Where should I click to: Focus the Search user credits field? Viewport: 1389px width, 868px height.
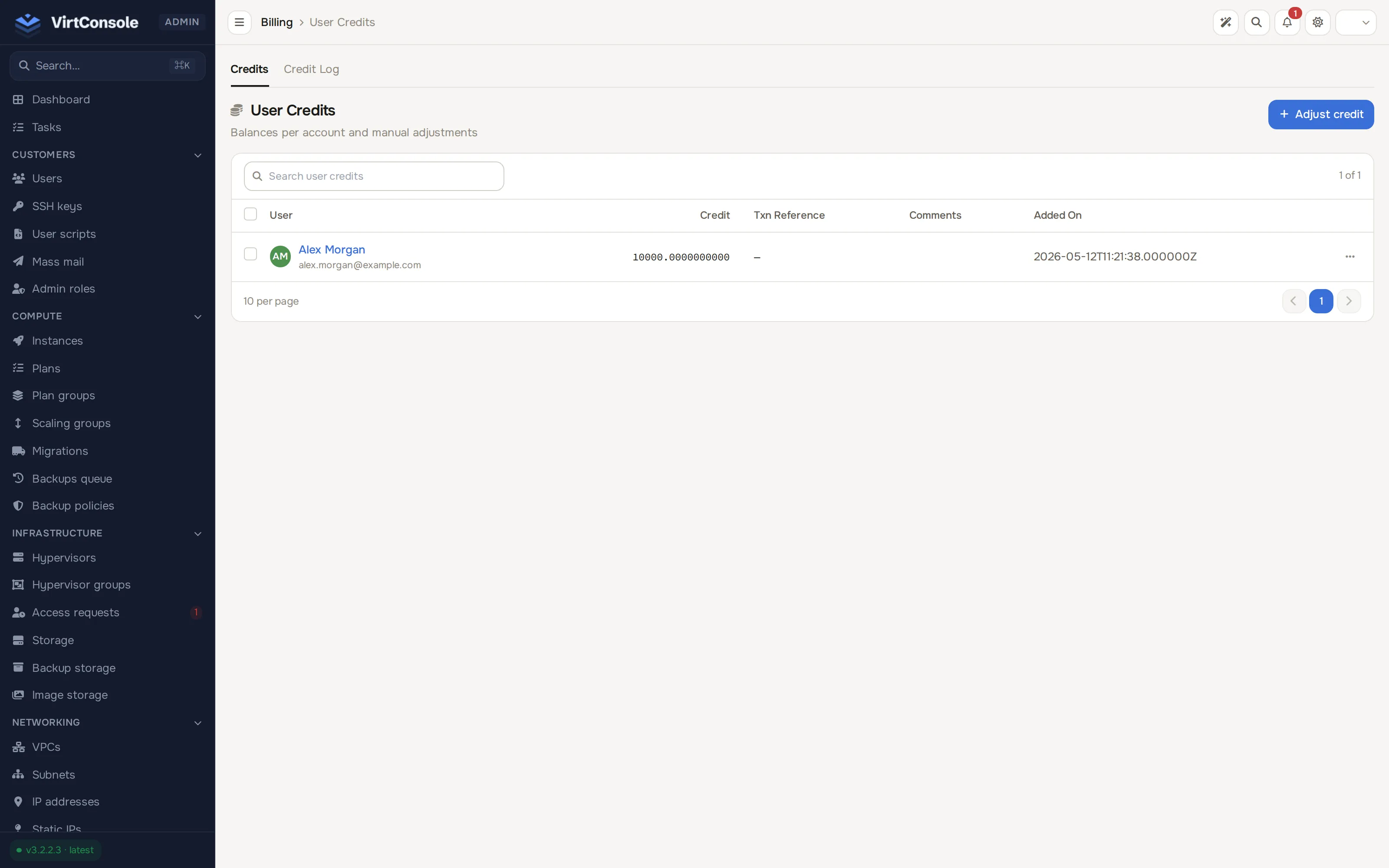click(374, 176)
